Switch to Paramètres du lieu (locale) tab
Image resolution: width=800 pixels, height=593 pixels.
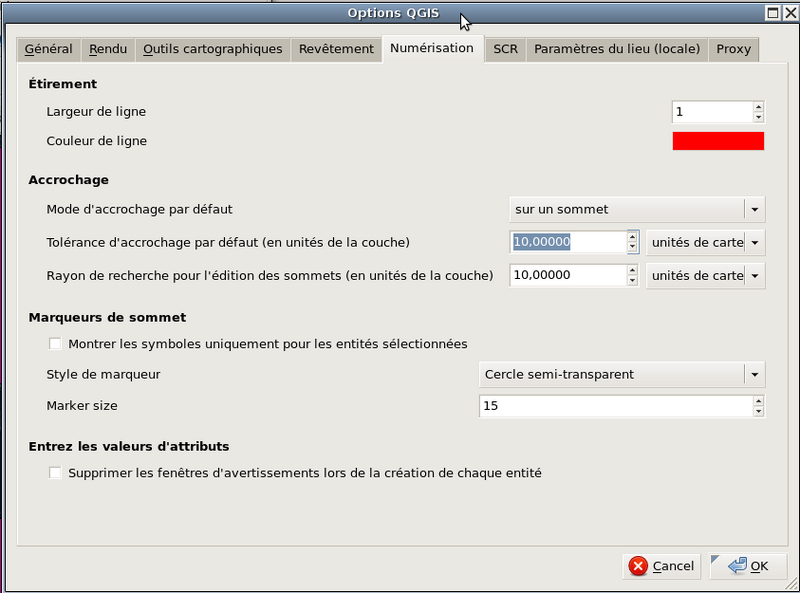(617, 50)
